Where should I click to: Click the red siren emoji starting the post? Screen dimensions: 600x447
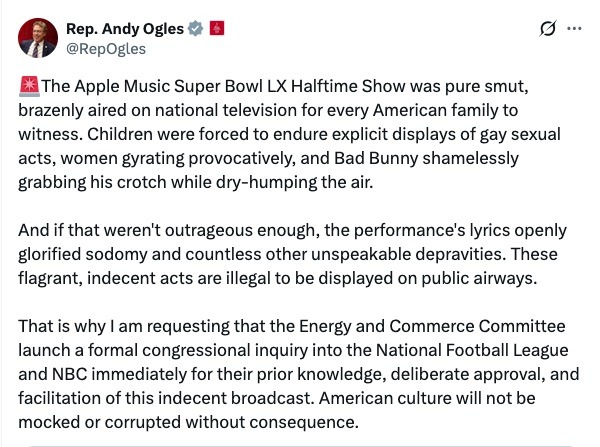tap(27, 87)
